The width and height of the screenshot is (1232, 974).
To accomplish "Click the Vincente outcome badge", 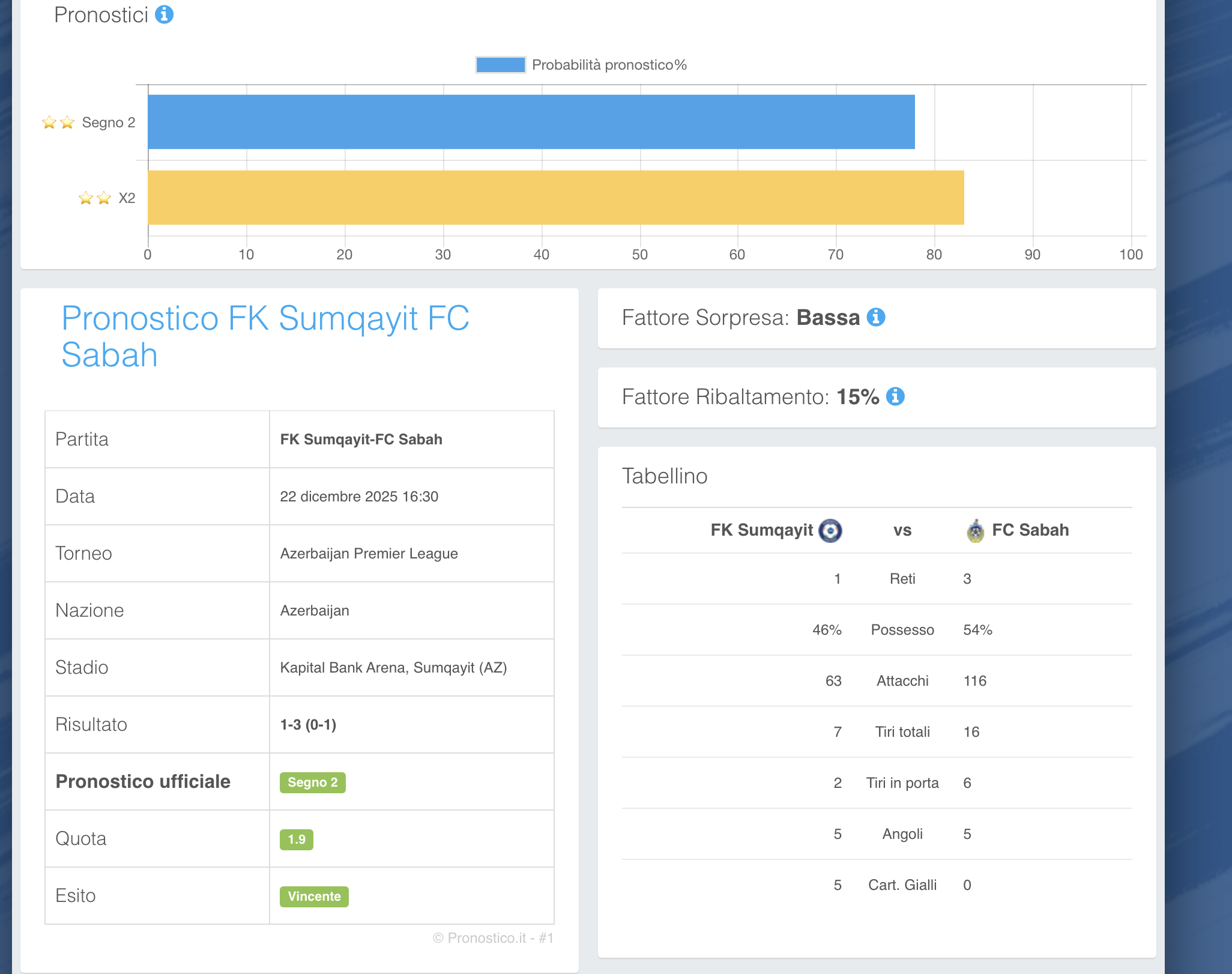I will pos(314,897).
